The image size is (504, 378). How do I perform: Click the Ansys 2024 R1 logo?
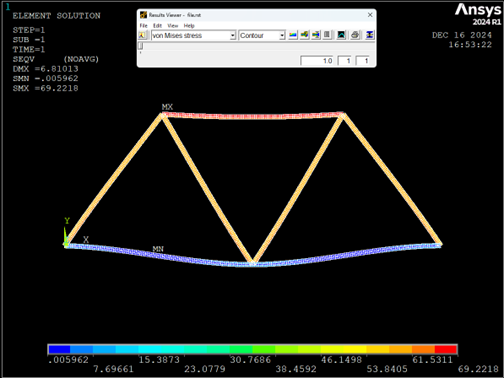(478, 14)
